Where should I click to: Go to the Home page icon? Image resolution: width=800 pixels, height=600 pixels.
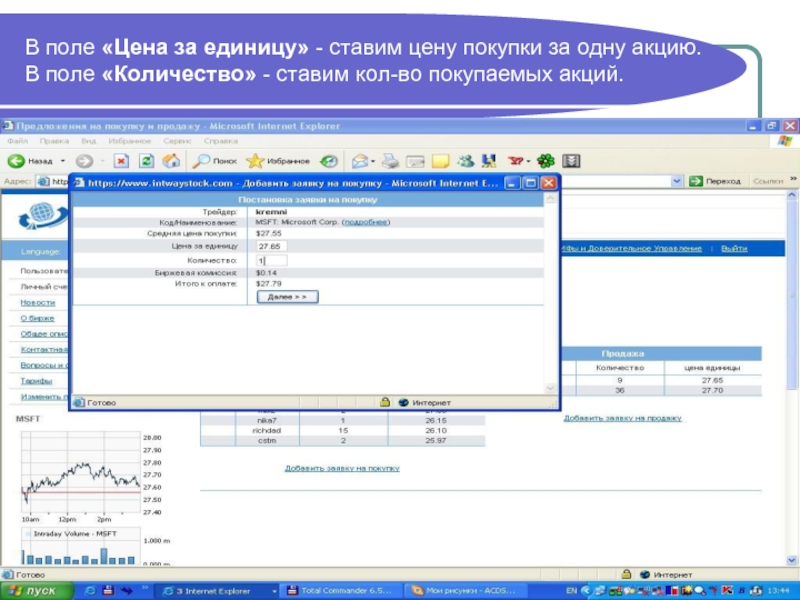click(x=172, y=161)
